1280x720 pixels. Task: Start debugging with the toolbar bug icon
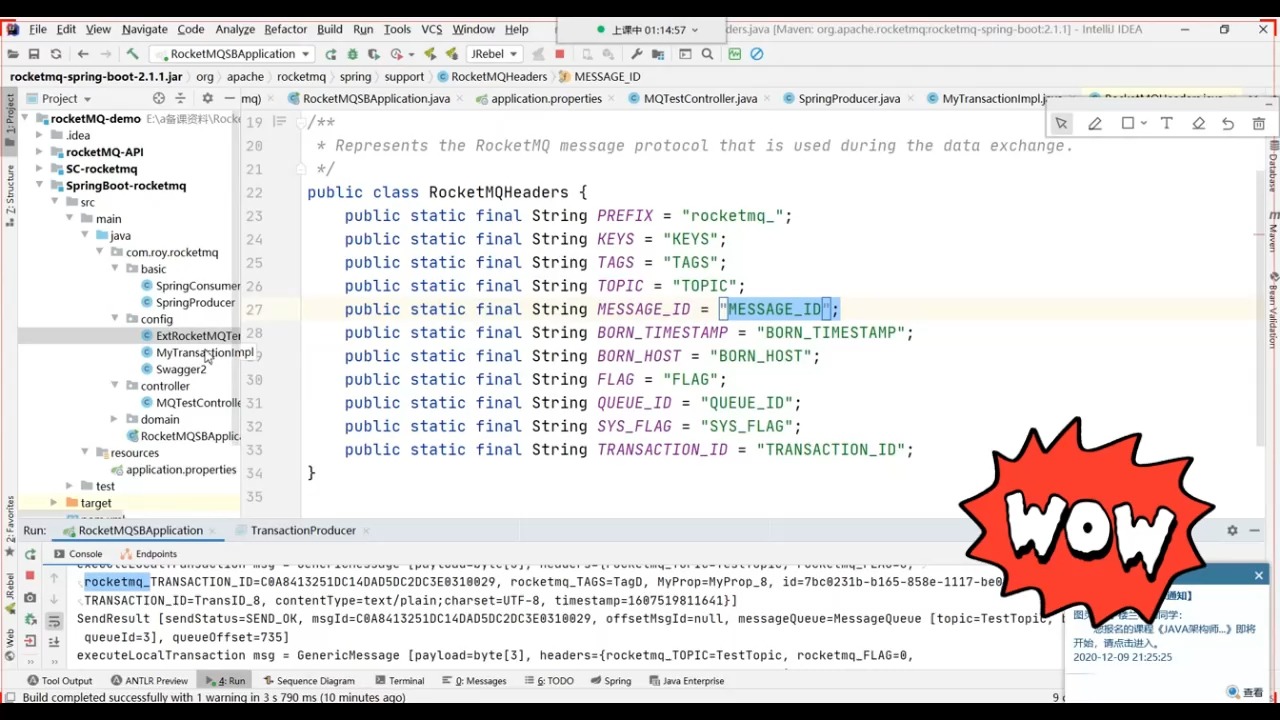(x=353, y=54)
